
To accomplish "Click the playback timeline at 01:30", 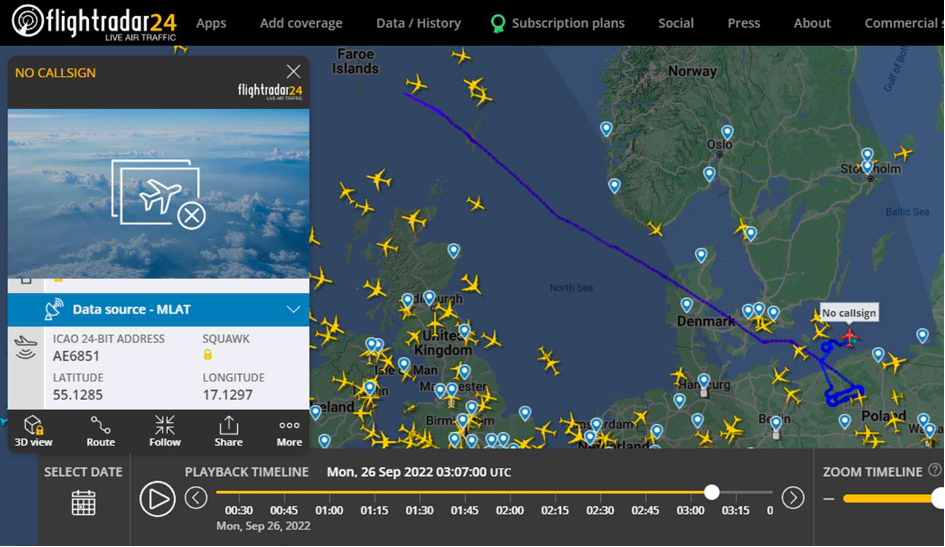I will coord(419,493).
